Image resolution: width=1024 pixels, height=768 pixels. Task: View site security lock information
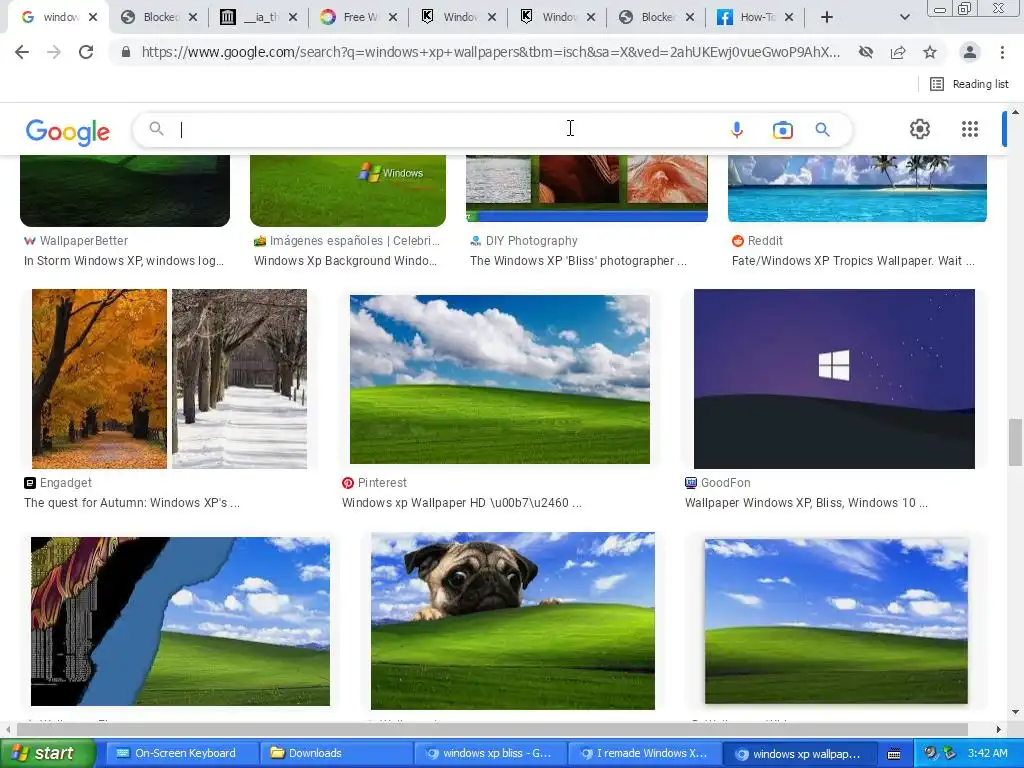pos(126,52)
